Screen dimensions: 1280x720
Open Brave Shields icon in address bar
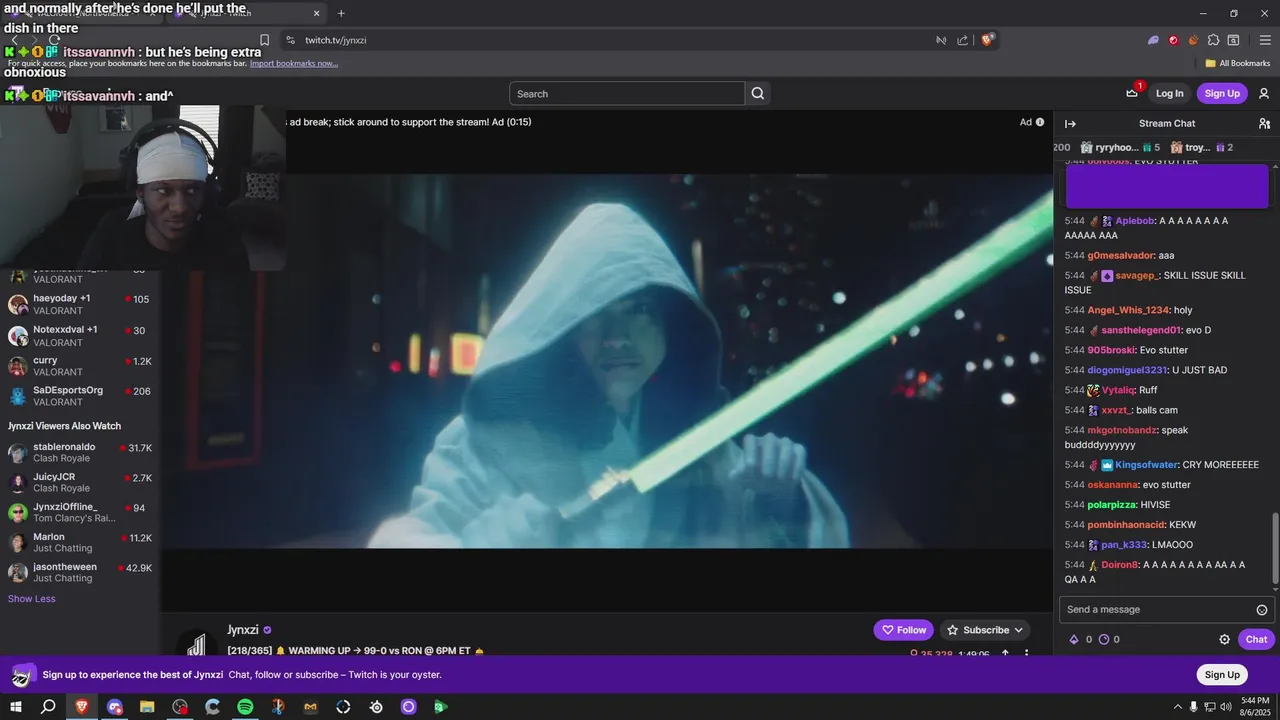[988, 40]
